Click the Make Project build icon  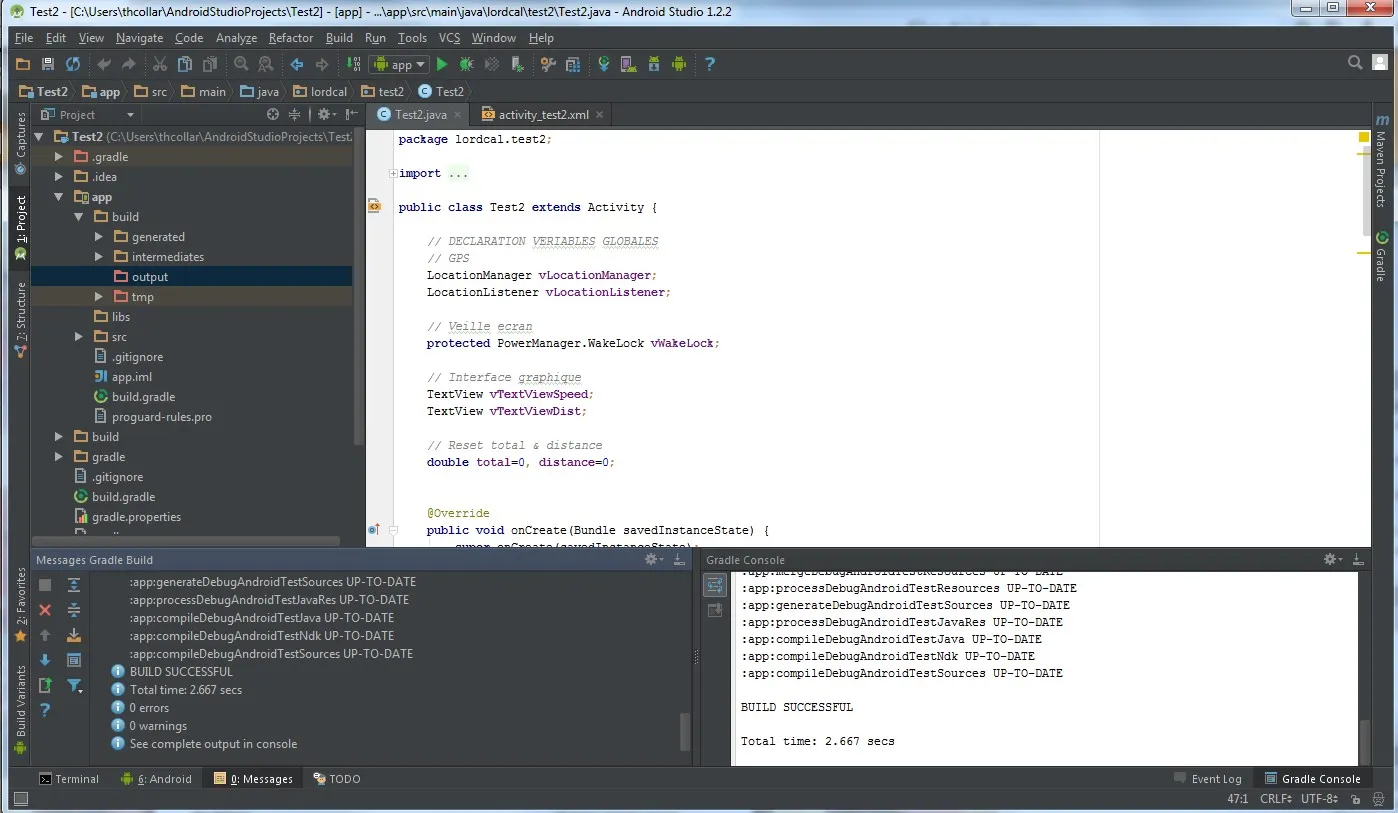pyautogui.click(x=353, y=64)
